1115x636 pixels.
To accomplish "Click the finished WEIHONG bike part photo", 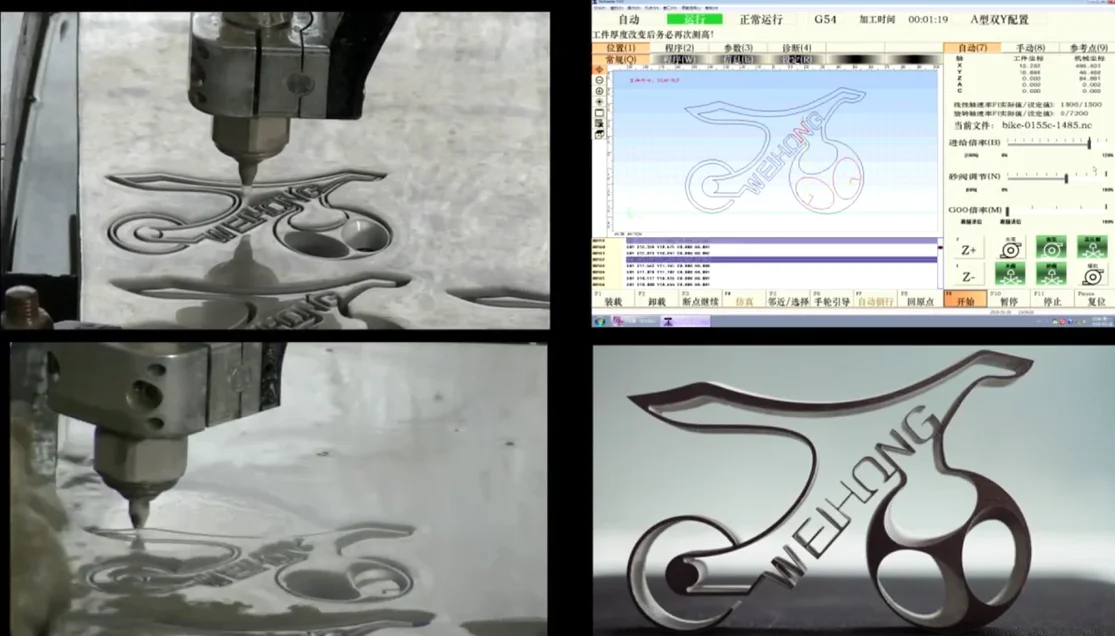I will tap(853, 491).
